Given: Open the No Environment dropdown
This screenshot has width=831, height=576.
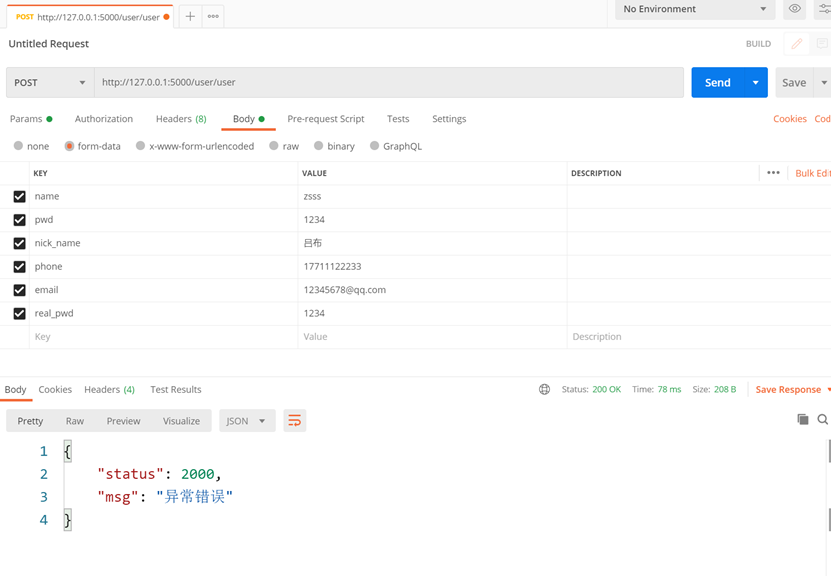Looking at the screenshot, I should 695,9.
